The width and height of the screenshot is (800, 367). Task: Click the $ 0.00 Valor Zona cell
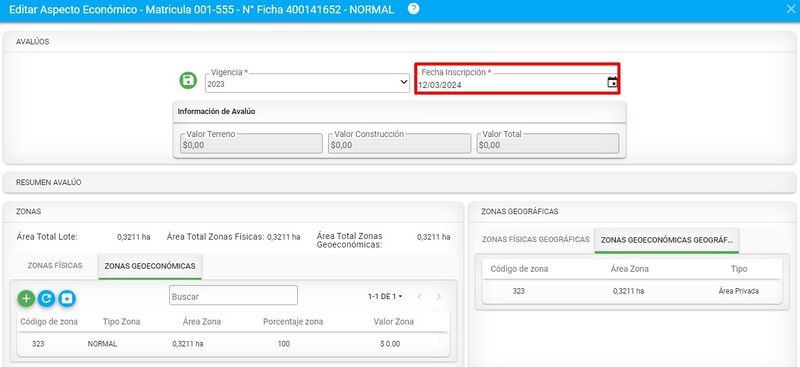[390, 344]
